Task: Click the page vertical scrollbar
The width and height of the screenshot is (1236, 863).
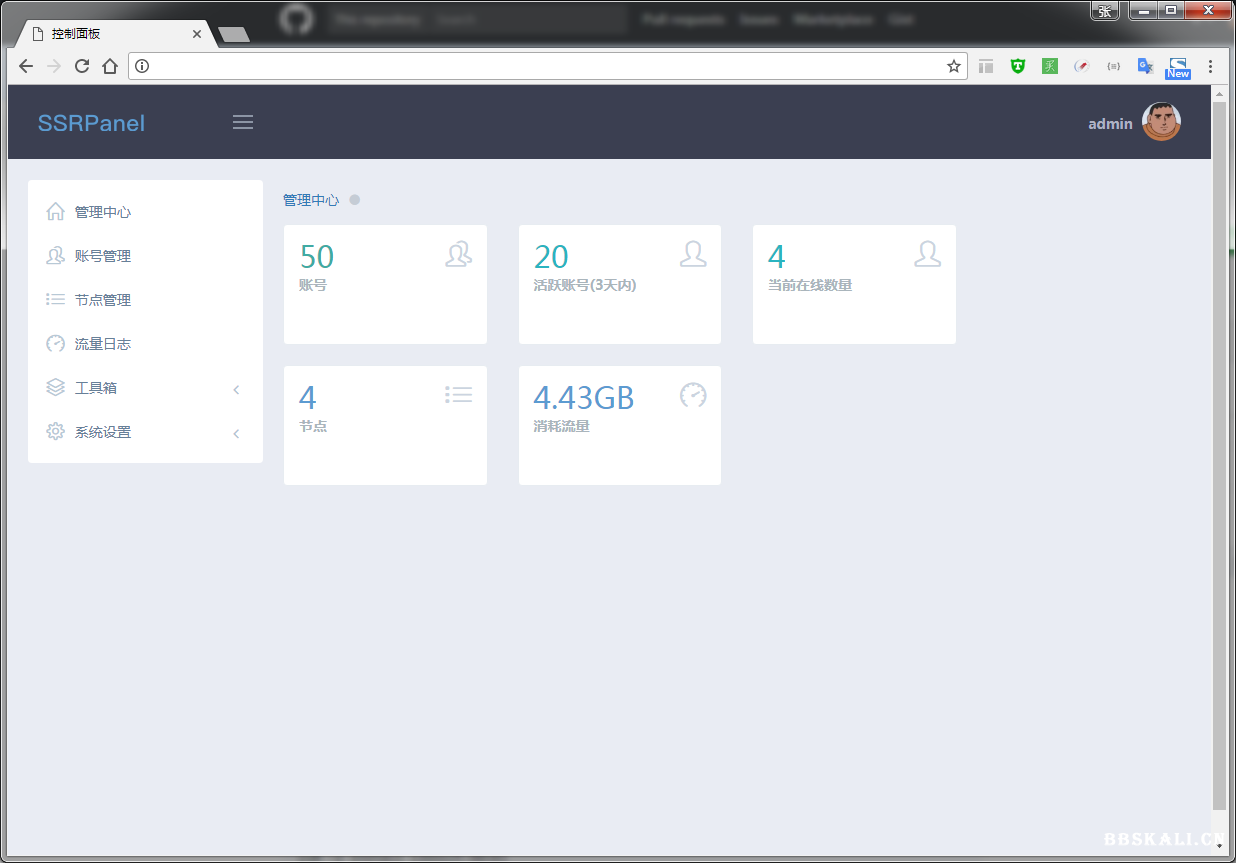Action: click(x=1218, y=450)
